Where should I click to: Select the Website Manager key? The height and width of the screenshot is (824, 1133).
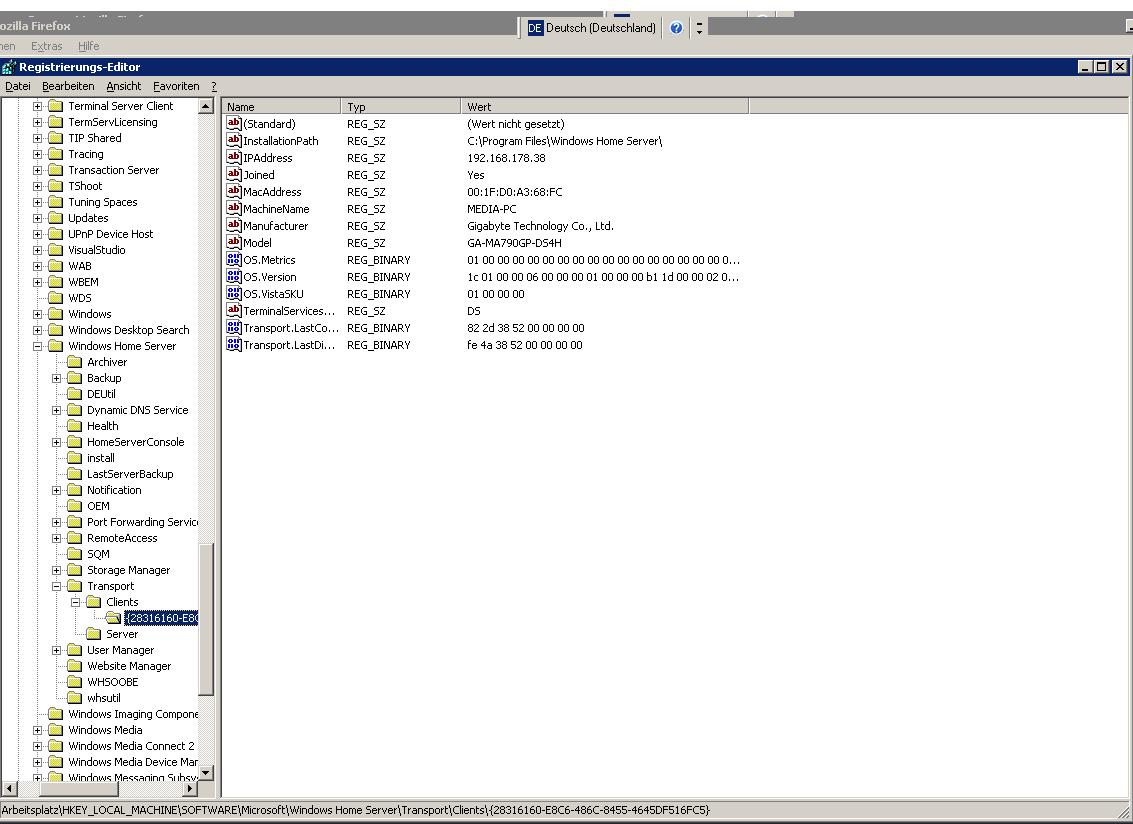(x=129, y=666)
